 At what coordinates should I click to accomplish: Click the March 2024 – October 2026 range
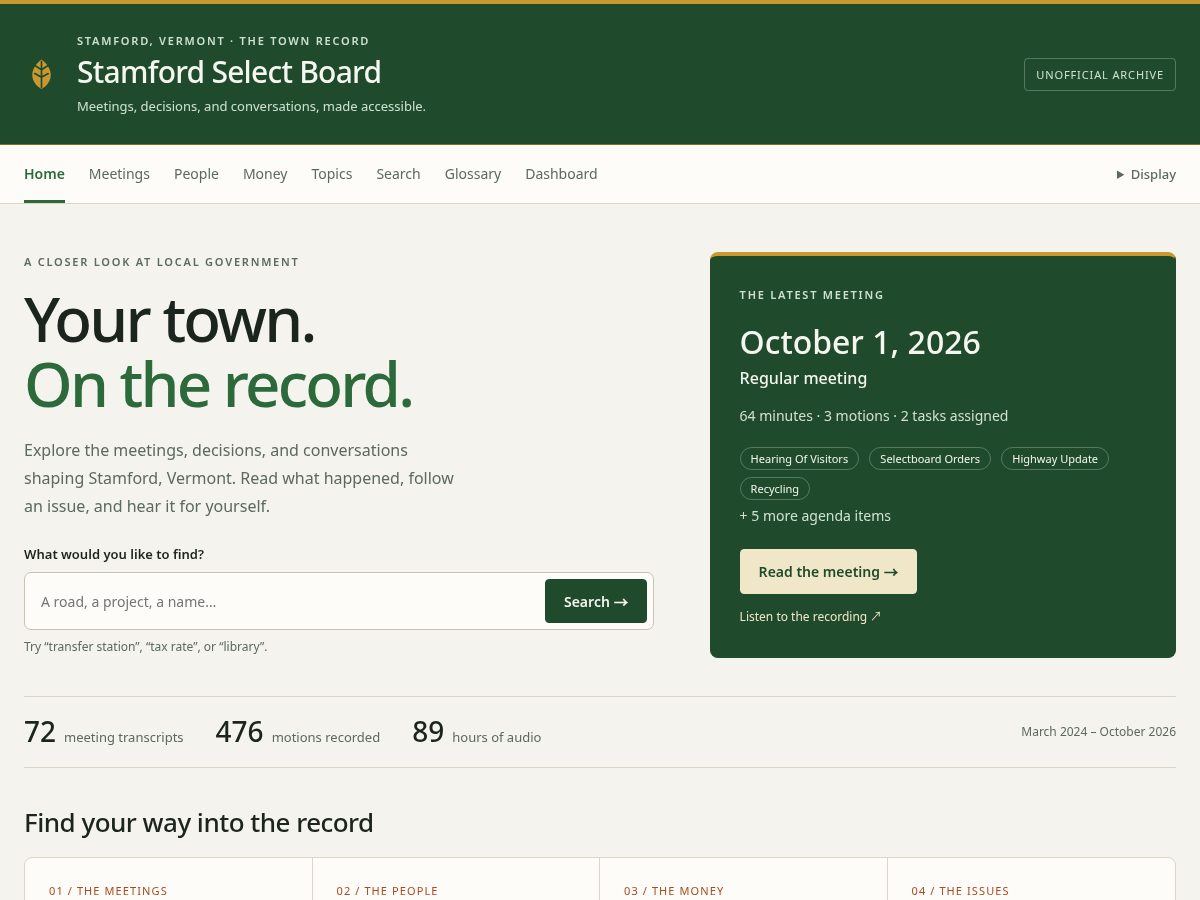(1098, 732)
